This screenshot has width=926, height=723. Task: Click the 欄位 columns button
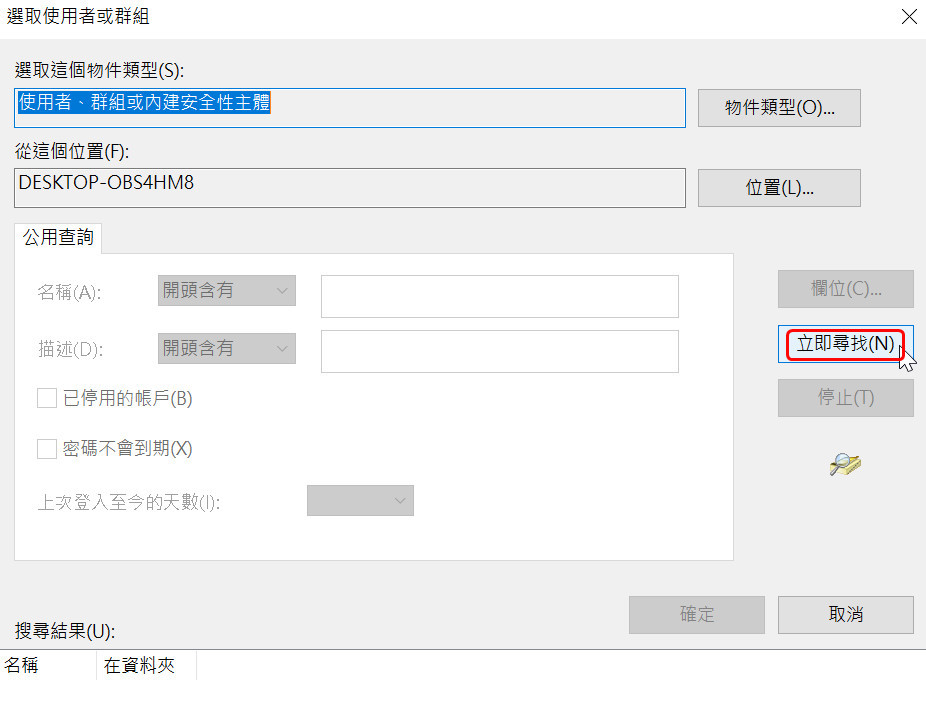point(845,289)
